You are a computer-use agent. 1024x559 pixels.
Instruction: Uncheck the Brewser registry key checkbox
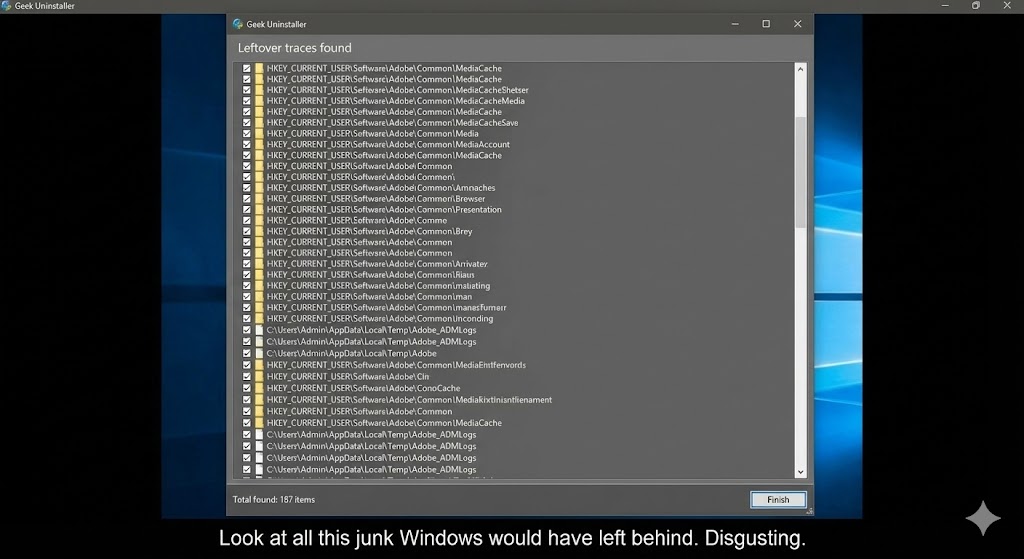[246, 199]
